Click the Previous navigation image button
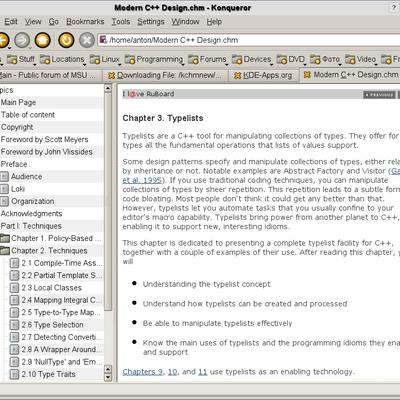This screenshot has width=400, height=400. coord(379,95)
